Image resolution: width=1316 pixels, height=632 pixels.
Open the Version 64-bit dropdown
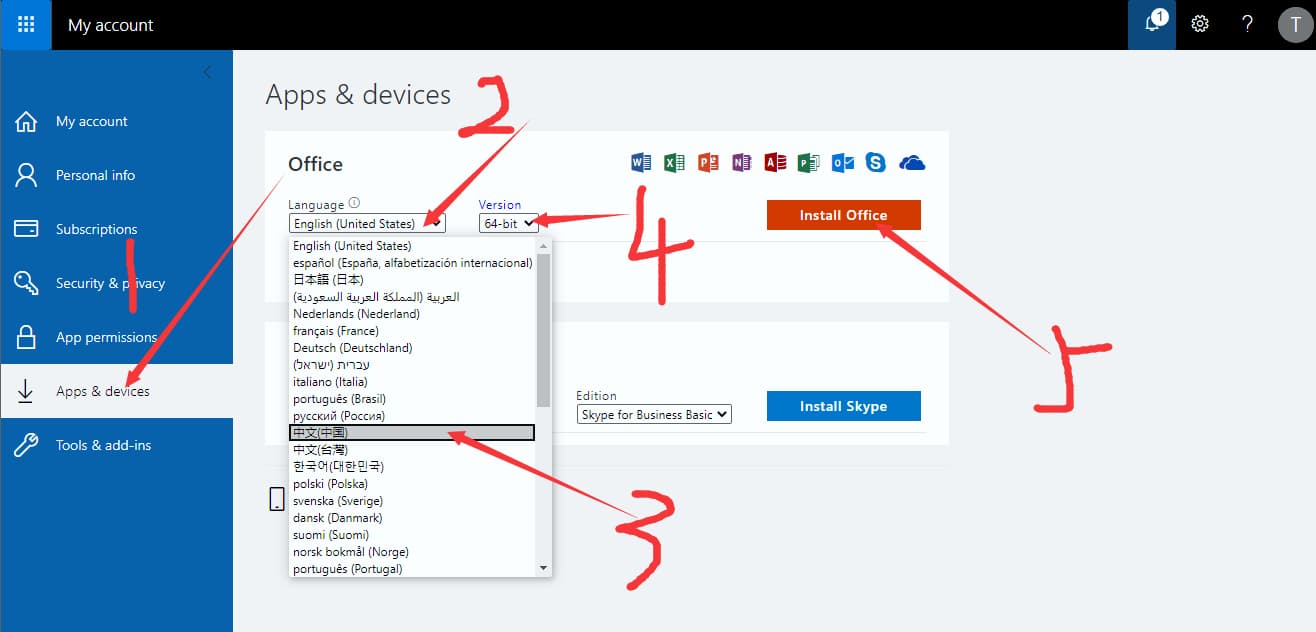click(509, 224)
